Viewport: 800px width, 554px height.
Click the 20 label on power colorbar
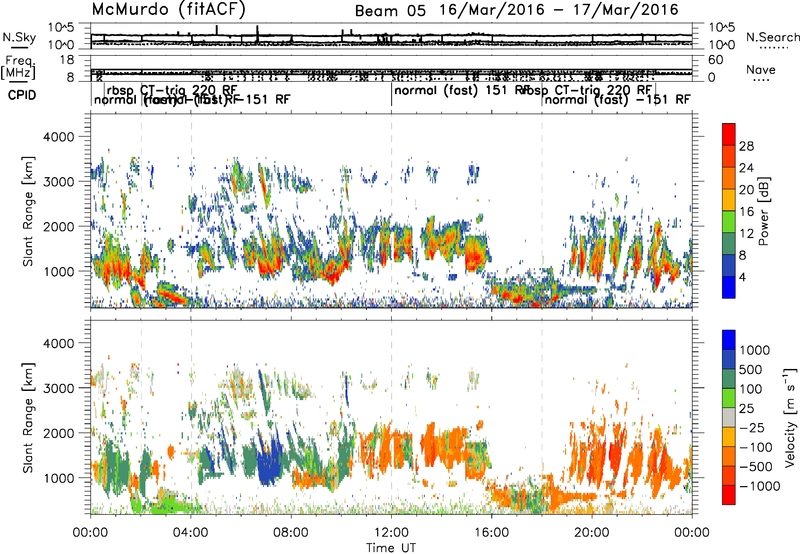tap(746, 190)
